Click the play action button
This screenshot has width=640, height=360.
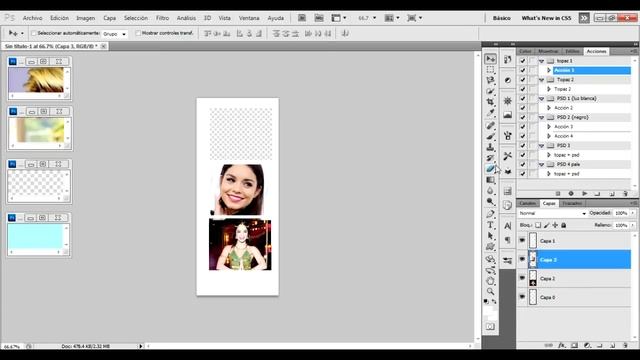pos(584,193)
